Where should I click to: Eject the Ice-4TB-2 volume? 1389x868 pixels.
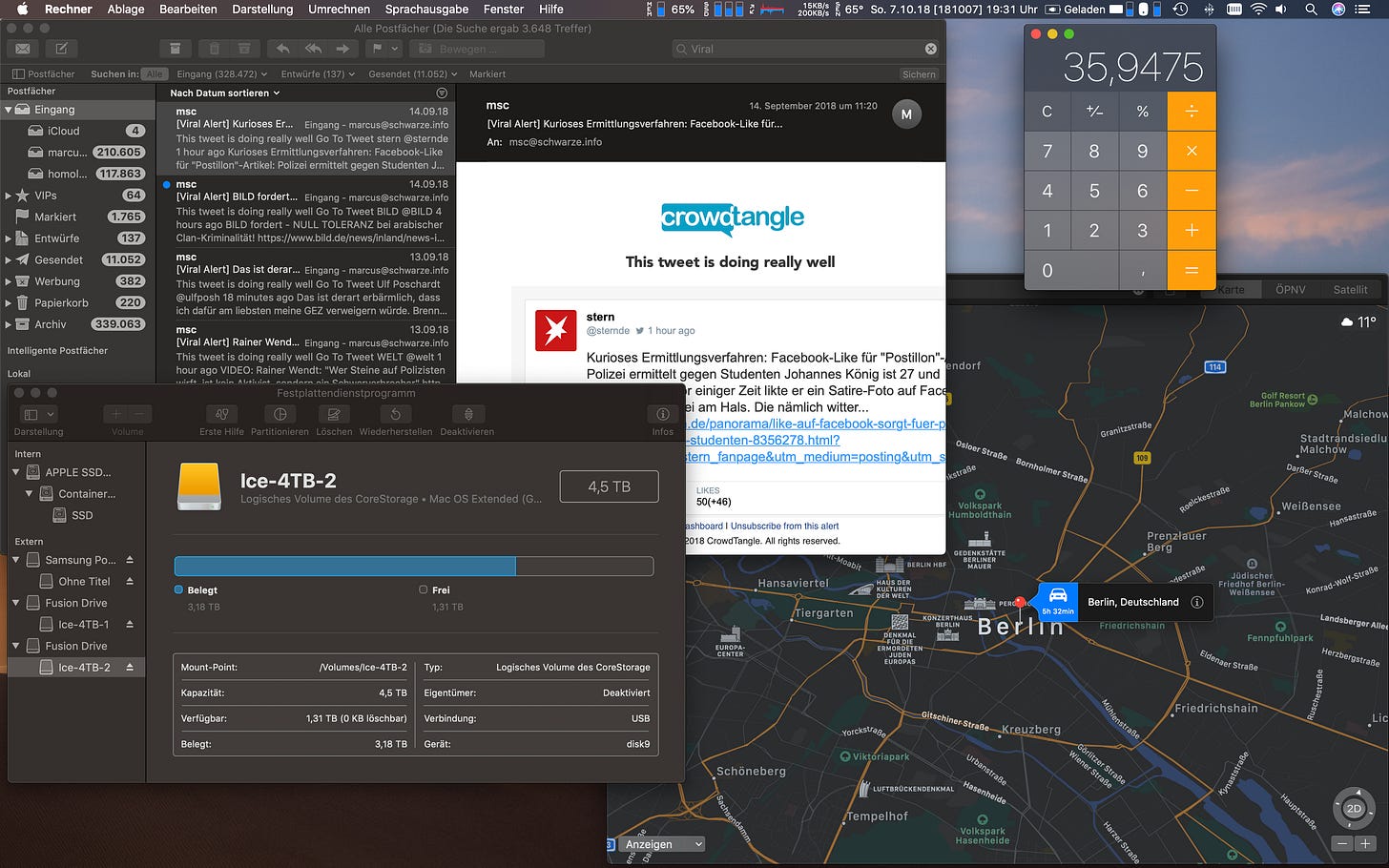coord(130,667)
